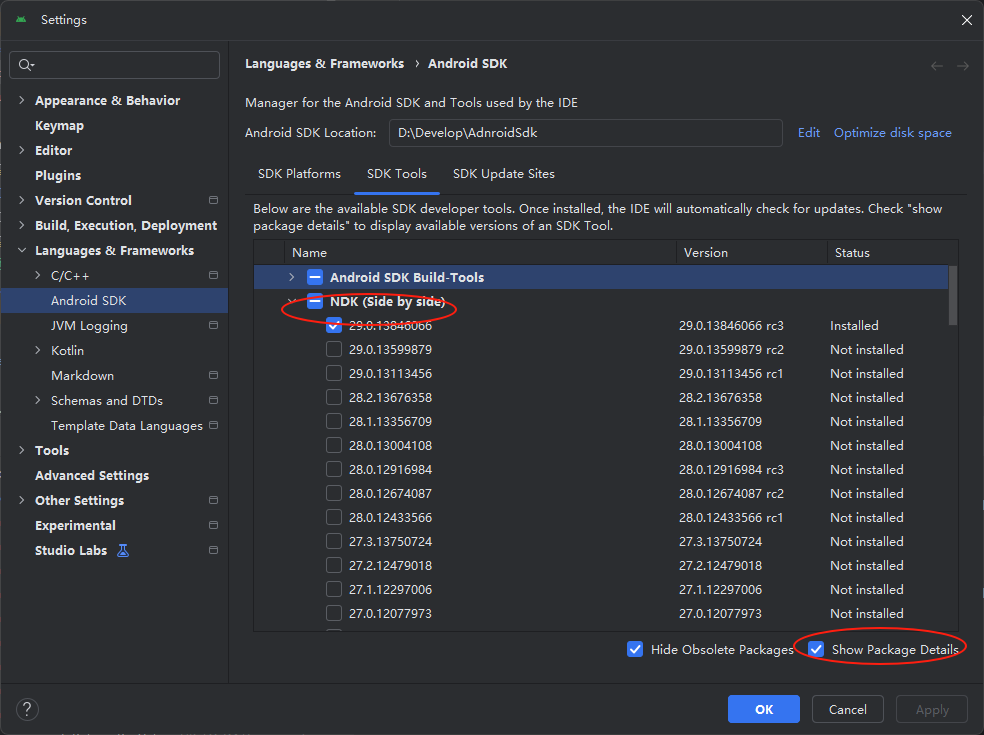
Task: Expand the Editor section
Action: point(22,150)
